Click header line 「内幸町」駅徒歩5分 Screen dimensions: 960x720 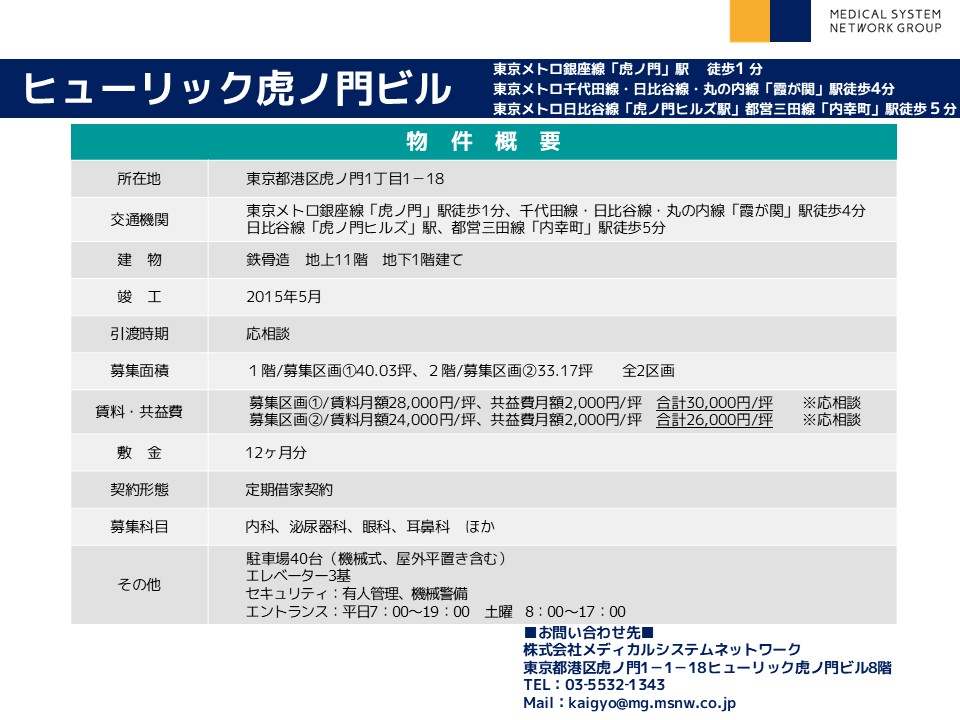pos(724,109)
